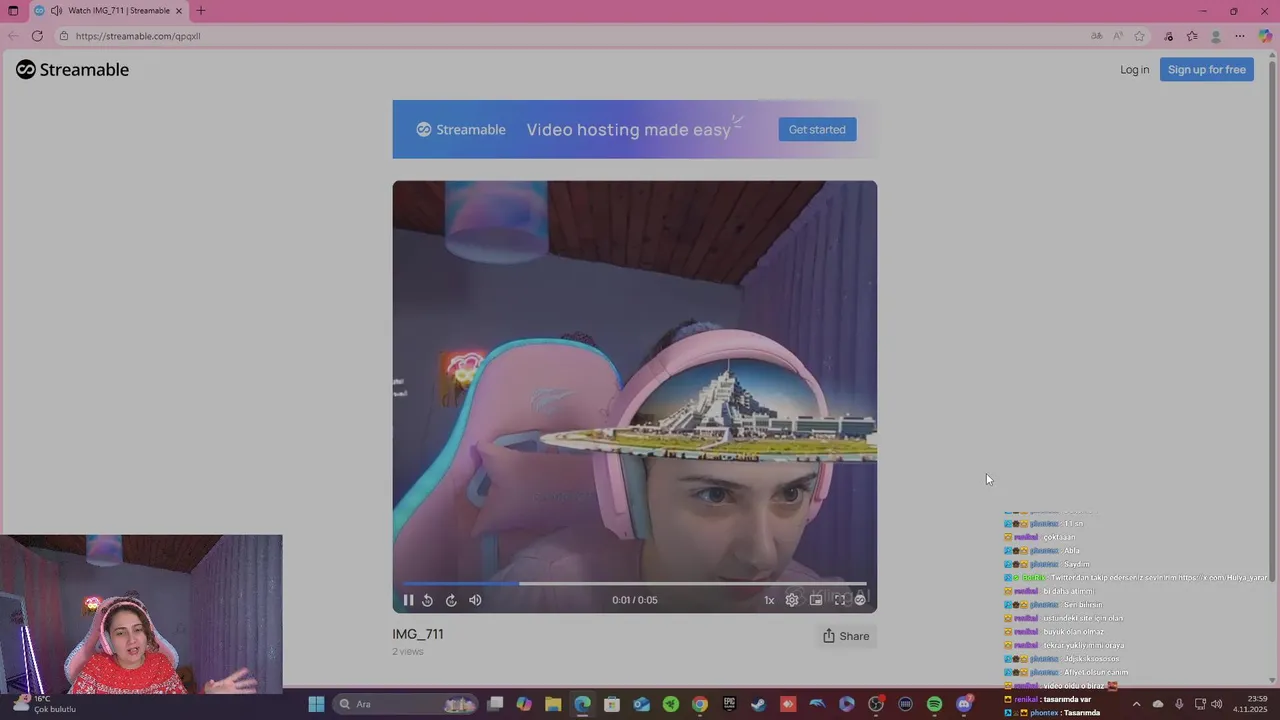Viewport: 1280px width, 720px height.
Task: Go back to the previous page
Action: click(12, 36)
